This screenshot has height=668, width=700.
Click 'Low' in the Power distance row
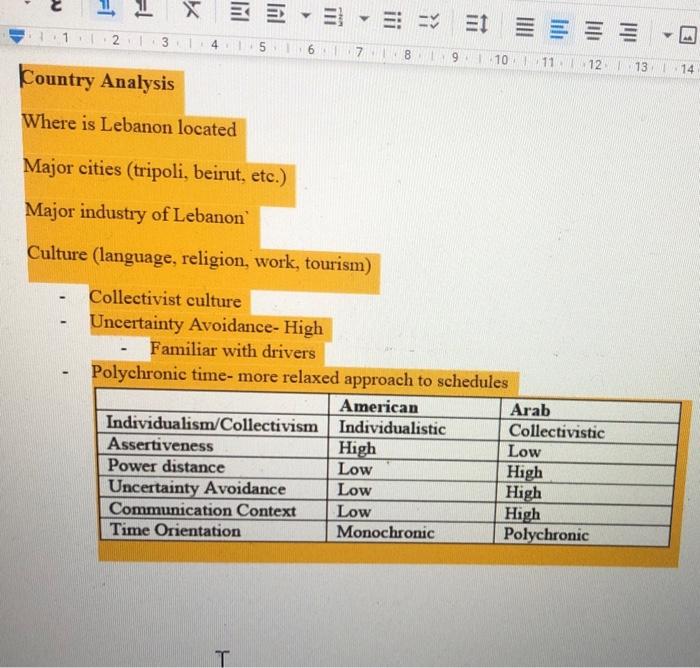click(355, 469)
